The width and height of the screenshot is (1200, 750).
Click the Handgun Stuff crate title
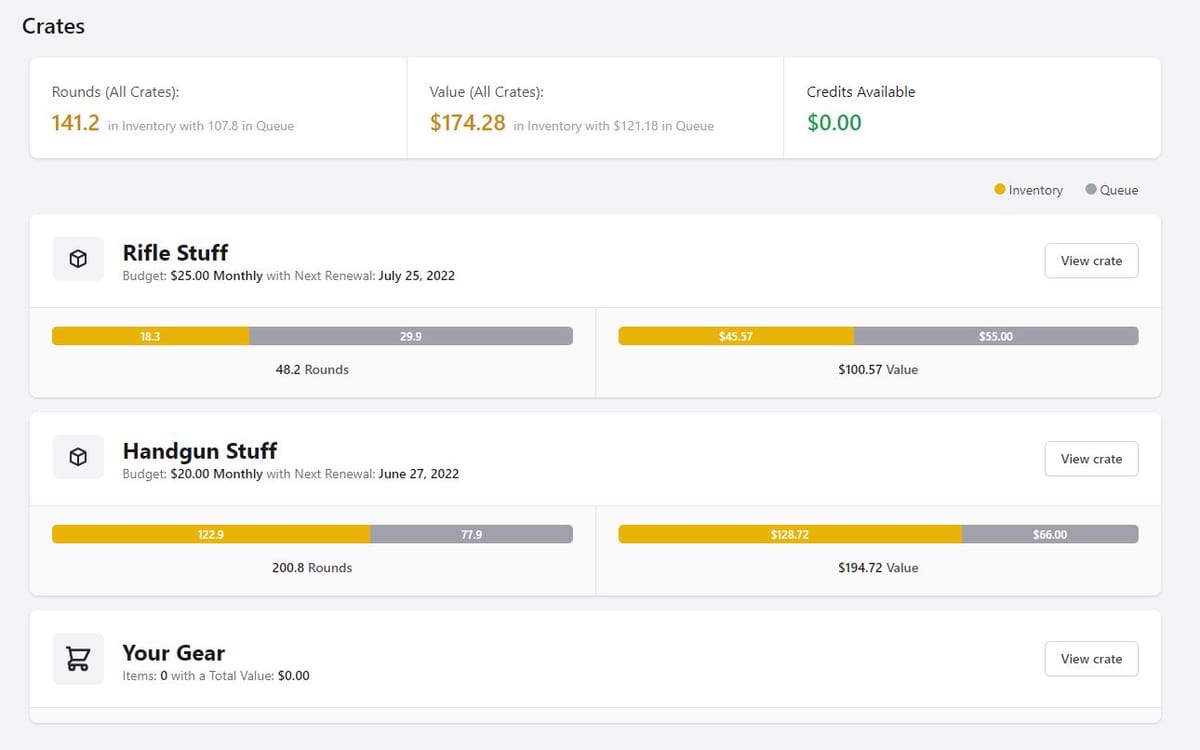click(x=199, y=450)
